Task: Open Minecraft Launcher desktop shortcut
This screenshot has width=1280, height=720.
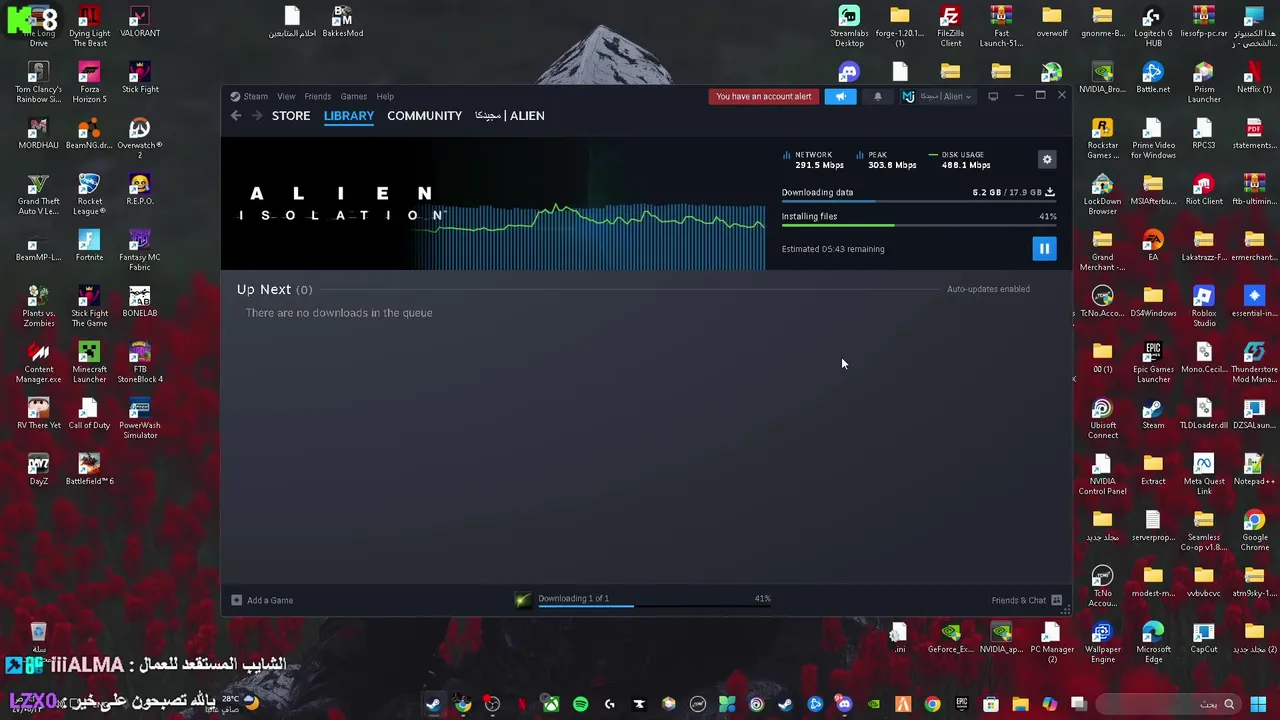Action: coord(89,362)
